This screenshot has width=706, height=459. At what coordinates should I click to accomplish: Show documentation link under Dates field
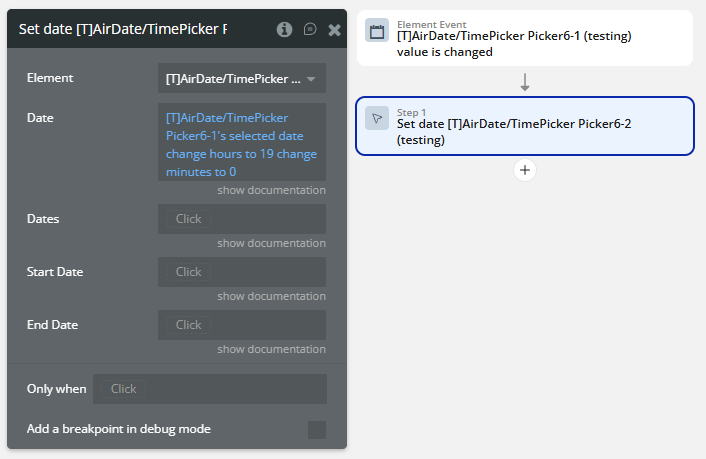click(271, 243)
